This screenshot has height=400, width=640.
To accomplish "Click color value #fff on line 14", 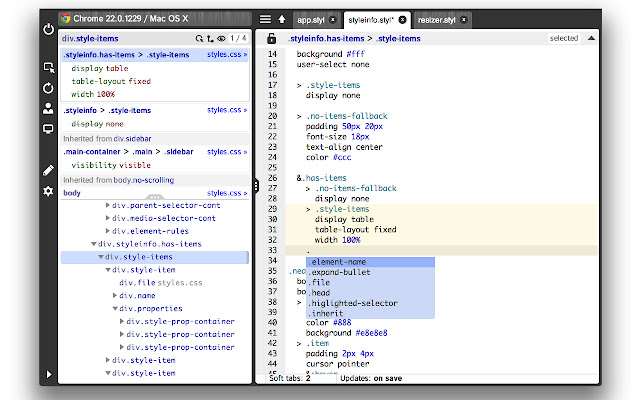I will click(355, 54).
